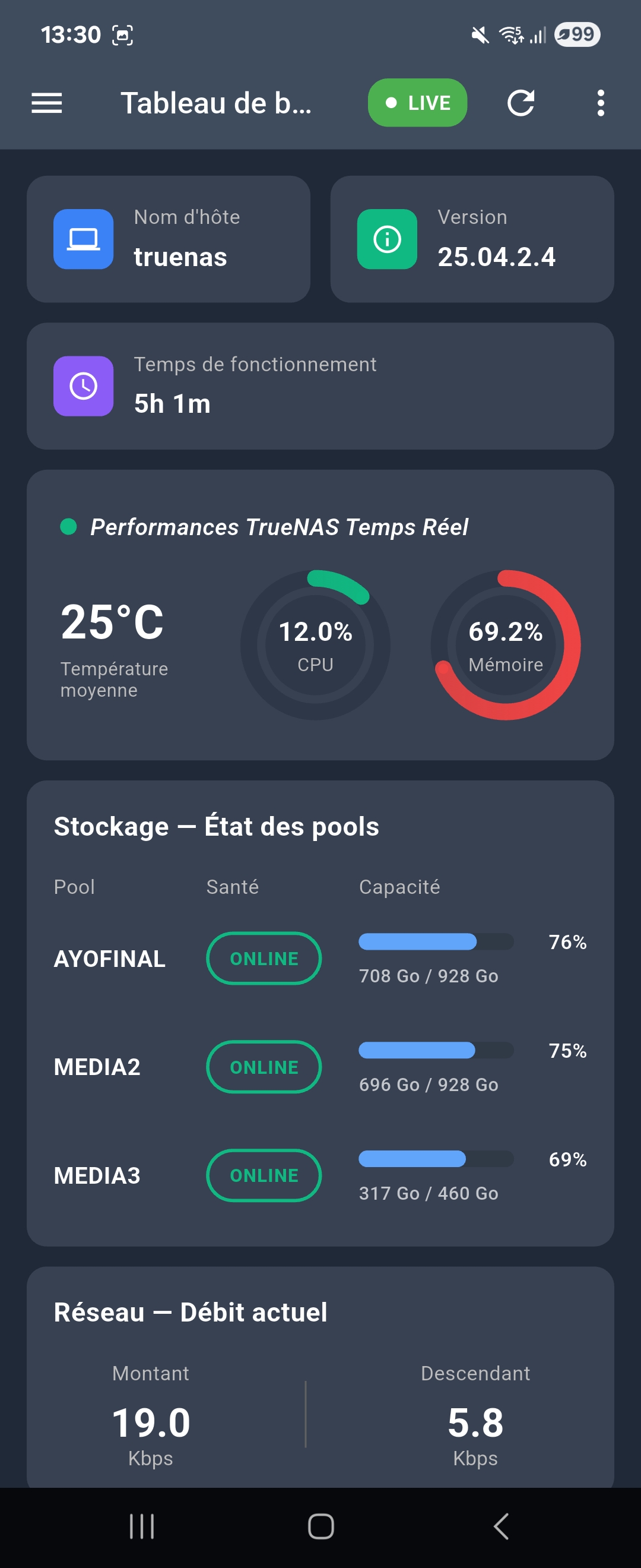Select the red memory usage gauge
This screenshot has width=641, height=1568.
pyautogui.click(x=506, y=645)
